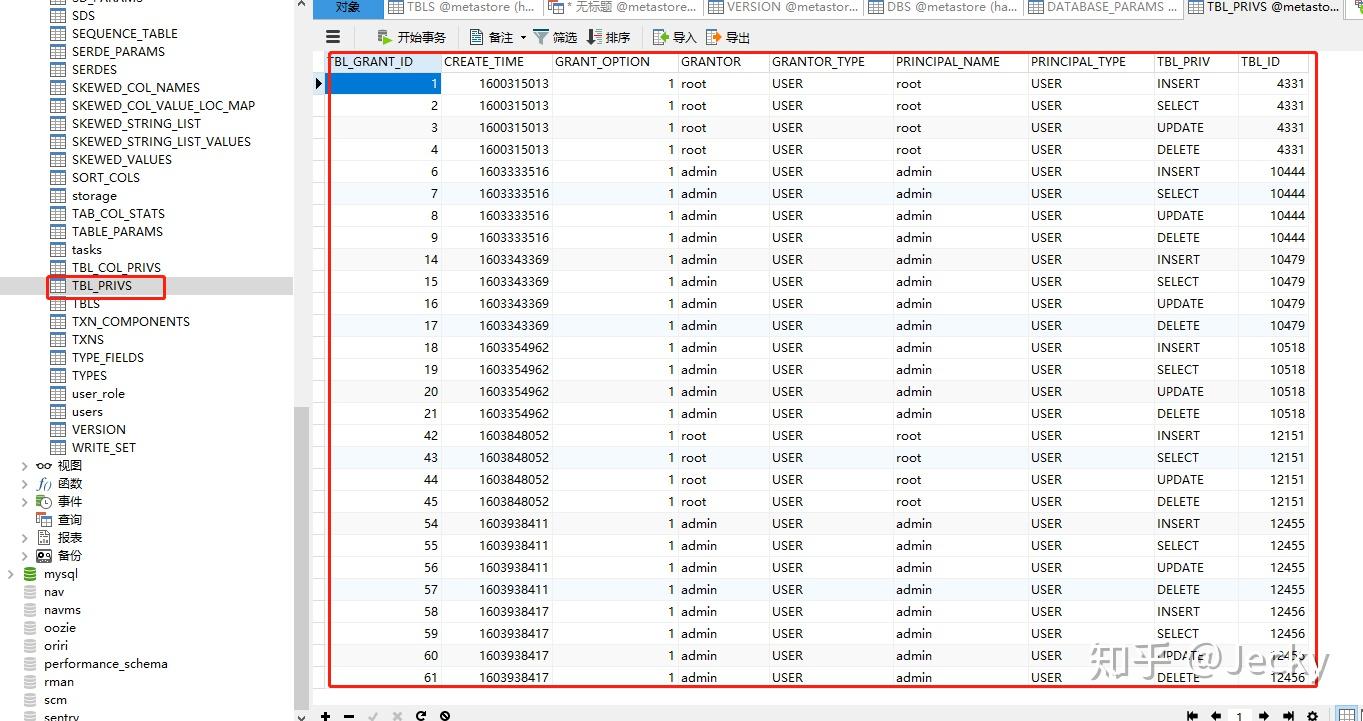Switch to the Objects (对象) tab

click(348, 8)
